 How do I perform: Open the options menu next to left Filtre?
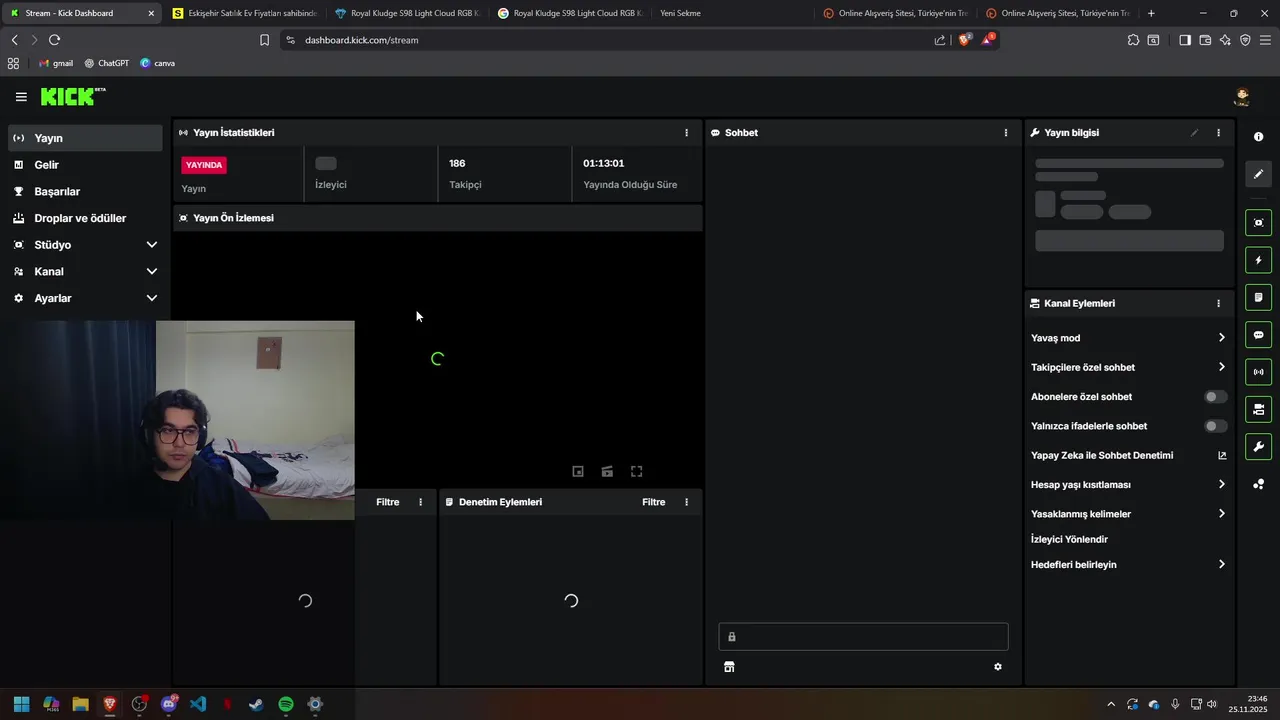[x=420, y=502]
